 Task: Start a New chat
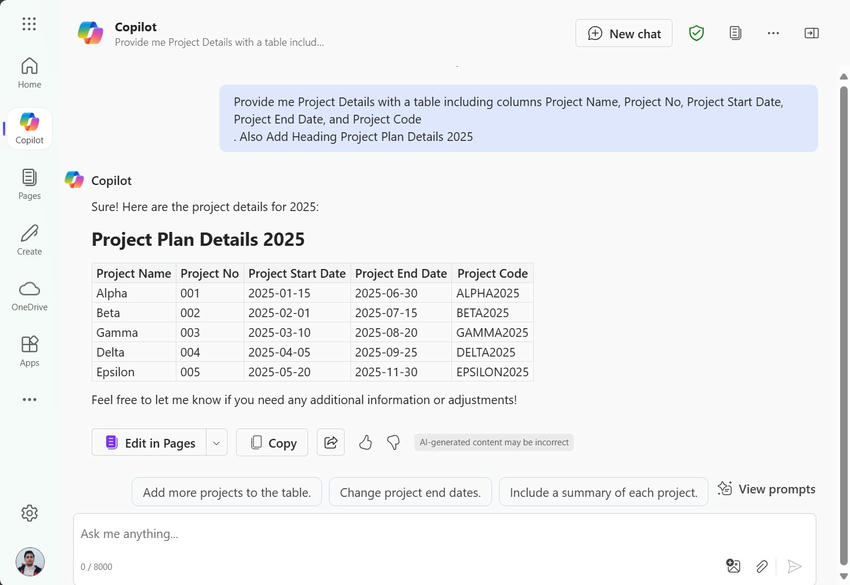pos(624,33)
